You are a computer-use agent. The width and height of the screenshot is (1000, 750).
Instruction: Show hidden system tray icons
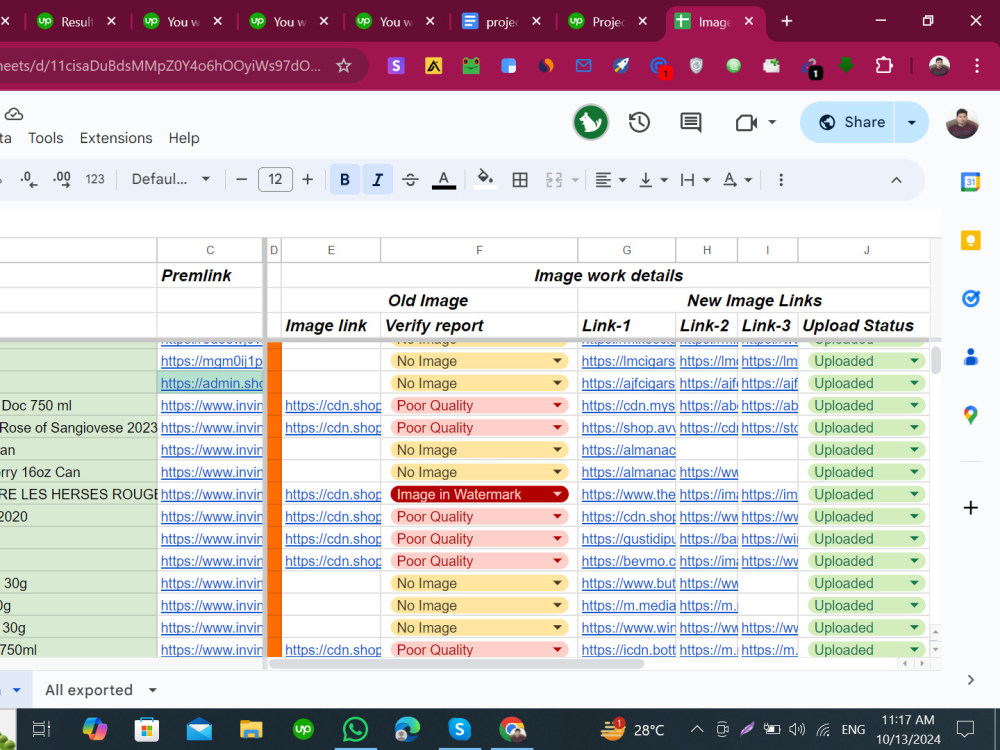click(x=697, y=728)
